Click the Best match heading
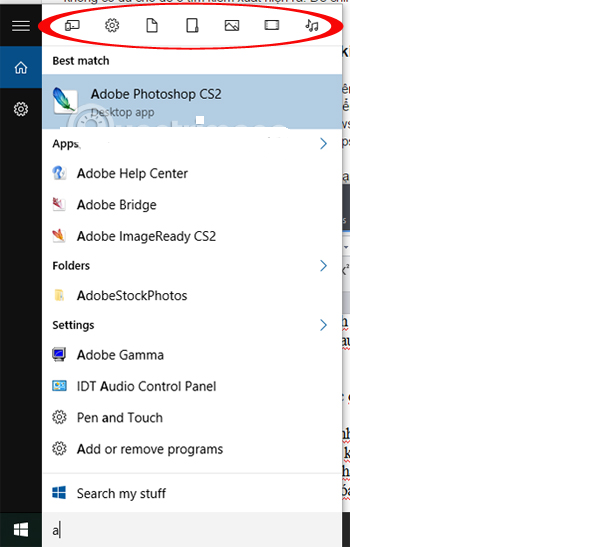This screenshot has width=600, height=549. click(81, 60)
